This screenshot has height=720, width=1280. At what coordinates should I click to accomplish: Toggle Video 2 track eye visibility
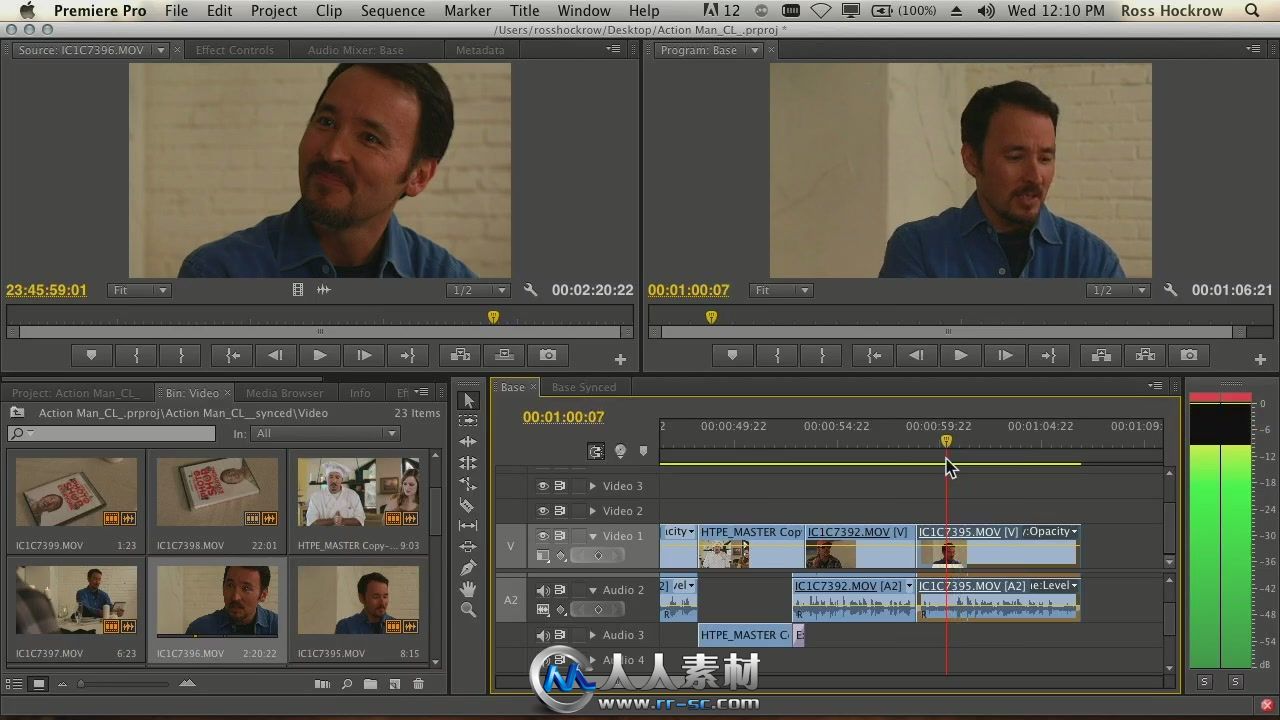[543, 511]
